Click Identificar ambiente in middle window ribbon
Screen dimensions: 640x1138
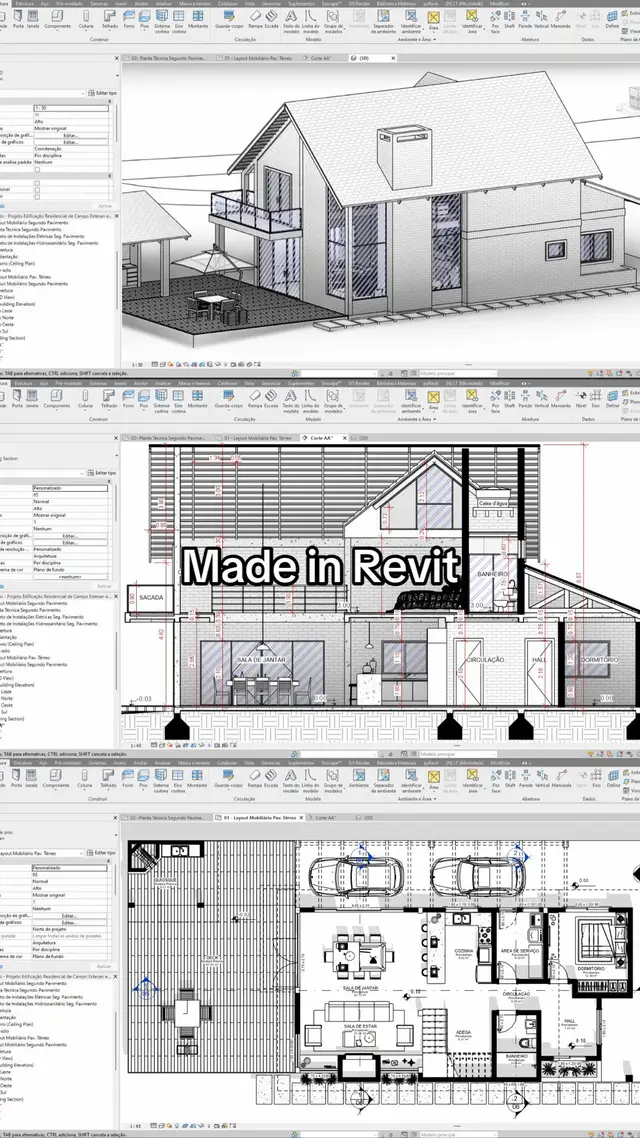click(x=411, y=402)
